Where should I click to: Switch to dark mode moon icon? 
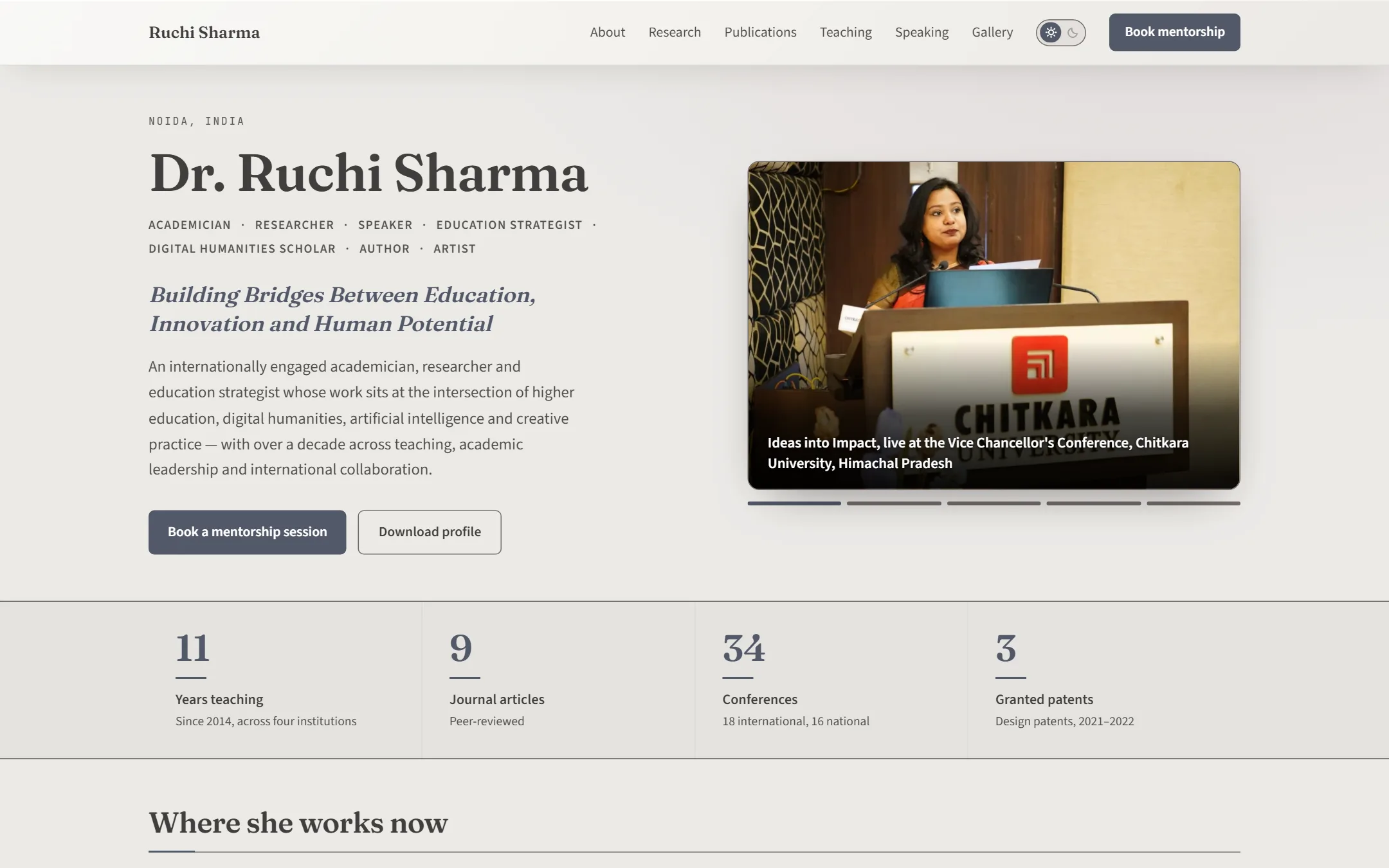pos(1073,32)
